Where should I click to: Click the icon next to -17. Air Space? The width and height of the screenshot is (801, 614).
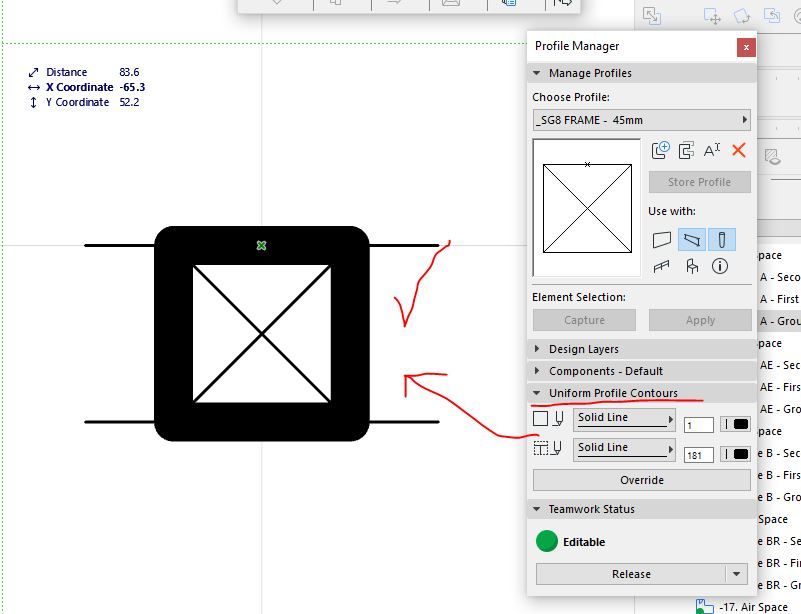coord(704,607)
